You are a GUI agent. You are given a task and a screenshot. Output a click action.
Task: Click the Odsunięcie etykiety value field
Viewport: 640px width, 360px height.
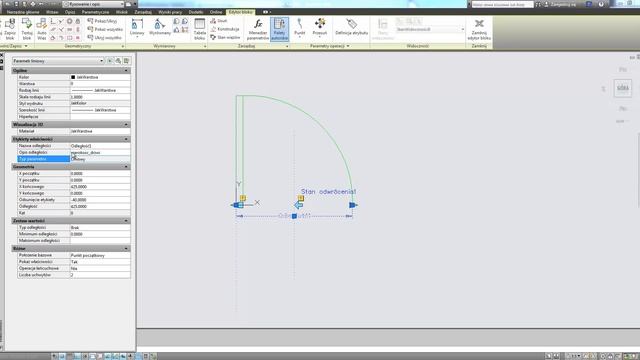[x=100, y=200]
